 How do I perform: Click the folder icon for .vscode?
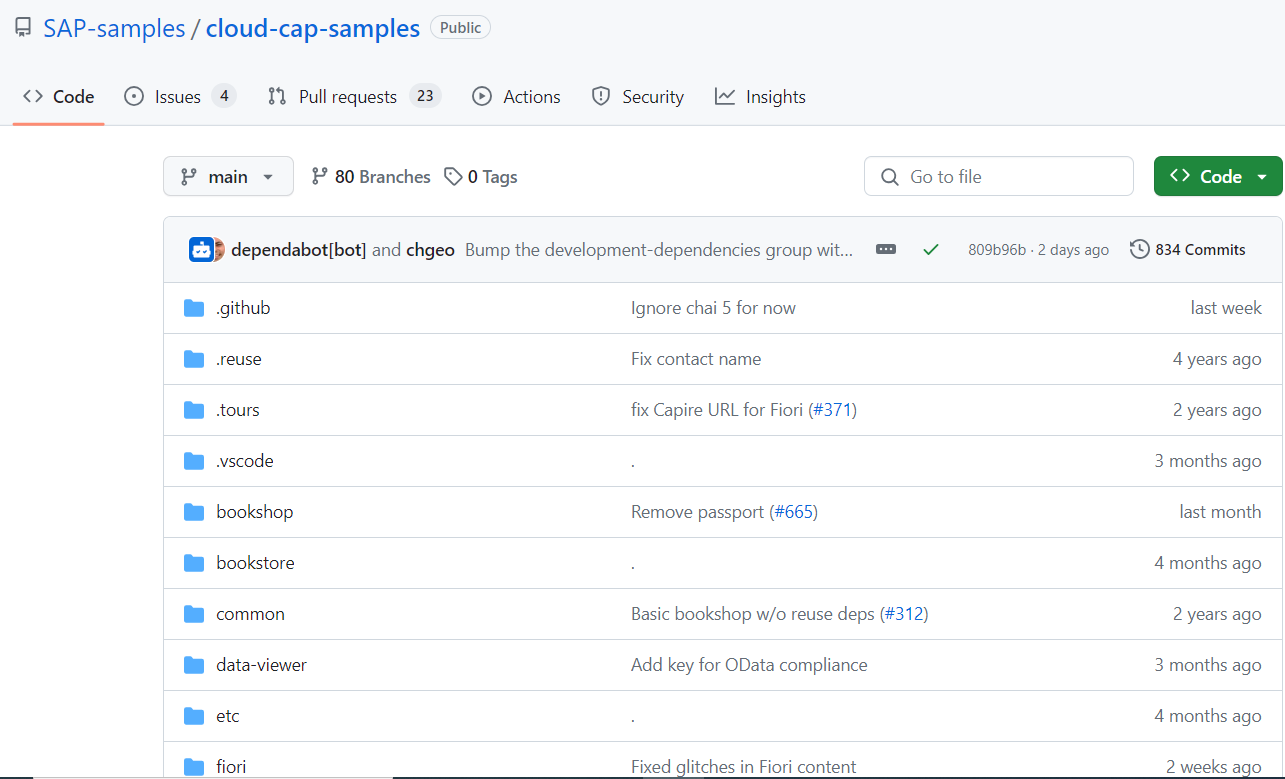pyautogui.click(x=194, y=461)
